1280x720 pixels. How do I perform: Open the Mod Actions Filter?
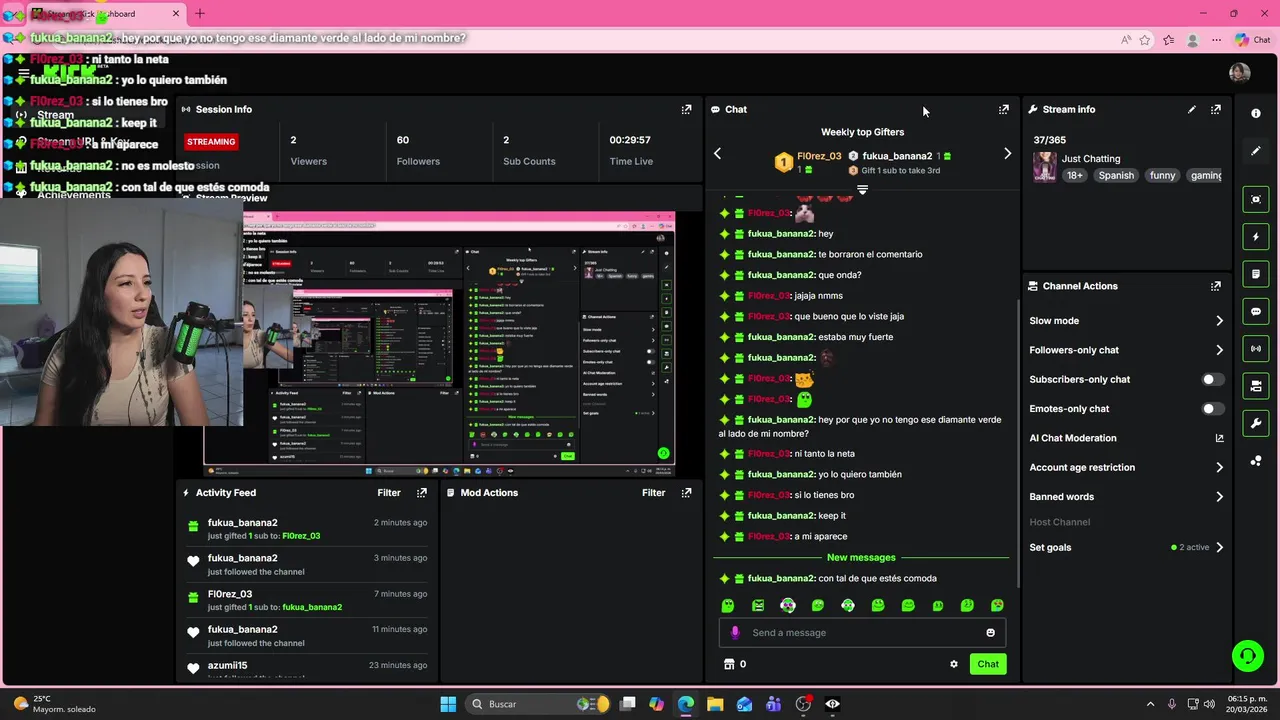point(654,493)
